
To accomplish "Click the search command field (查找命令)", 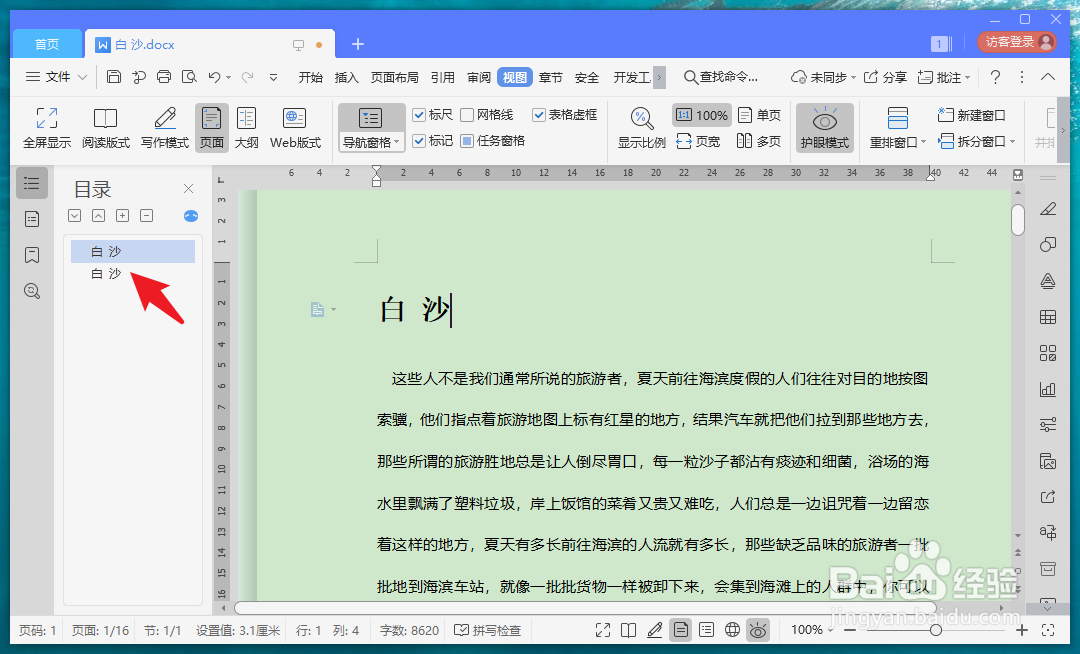I will (x=721, y=77).
